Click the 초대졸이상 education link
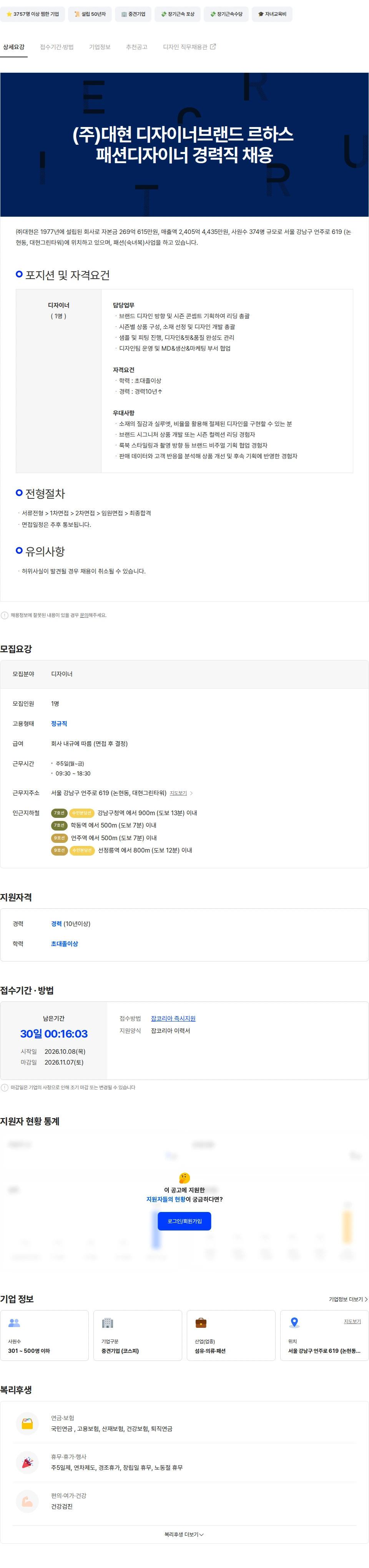The image size is (369, 1568). point(65,943)
